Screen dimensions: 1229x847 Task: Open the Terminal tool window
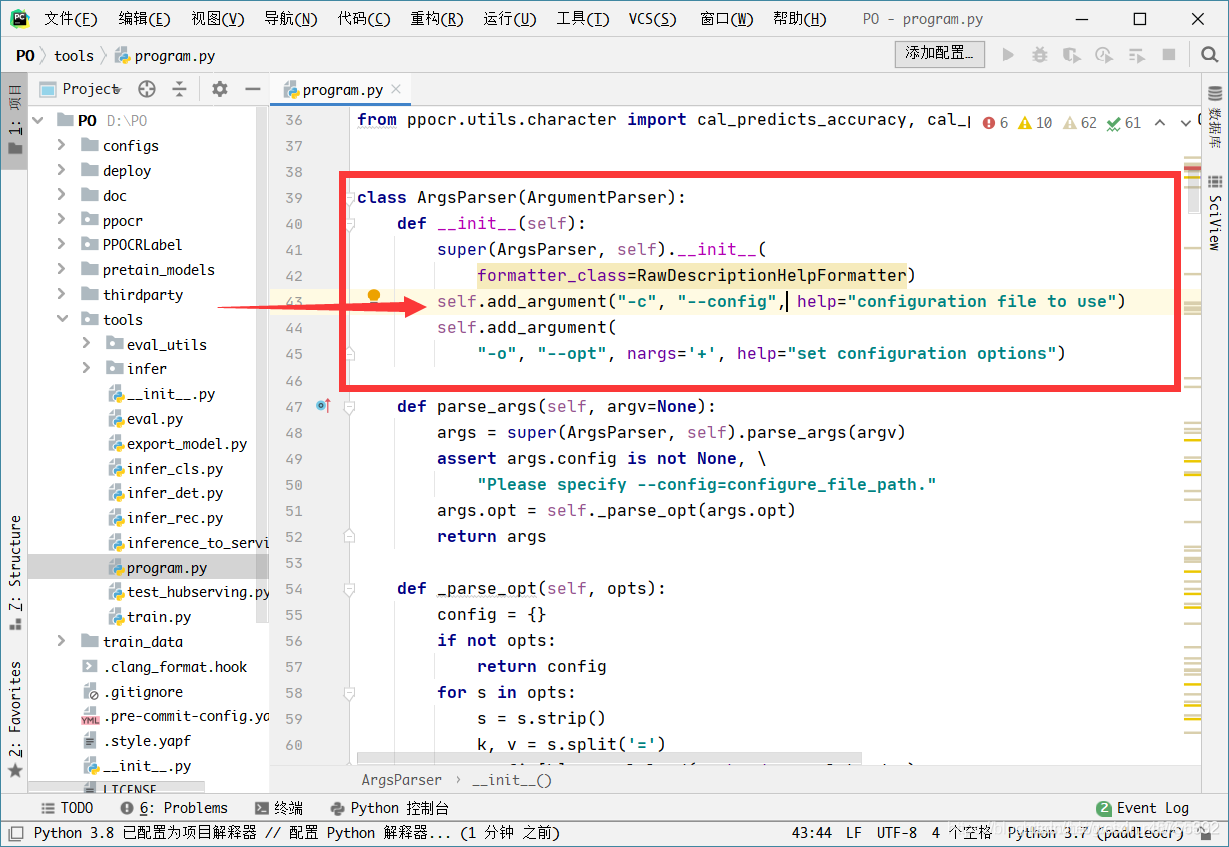tap(279, 808)
